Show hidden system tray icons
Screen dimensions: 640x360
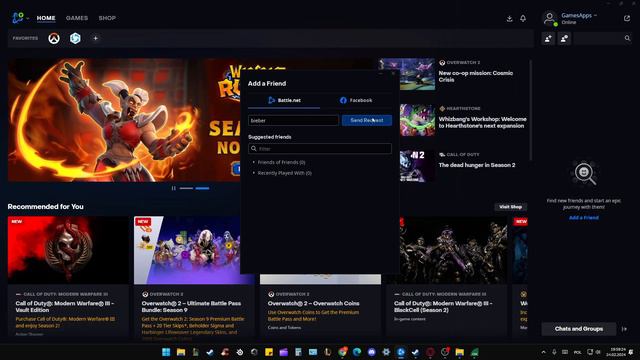[x=543, y=352]
